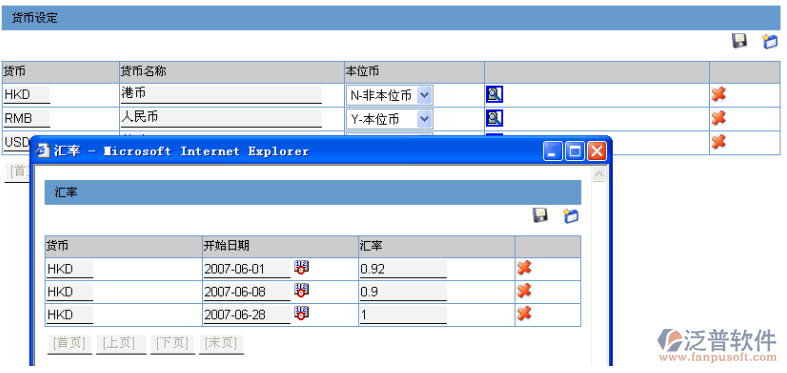Open calendar picker for 2007-06-28 date
This screenshot has height=373, width=787.
tap(301, 313)
